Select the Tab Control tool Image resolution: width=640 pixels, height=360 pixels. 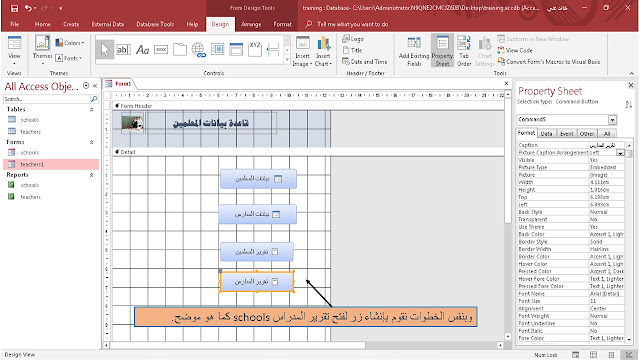coord(180,50)
